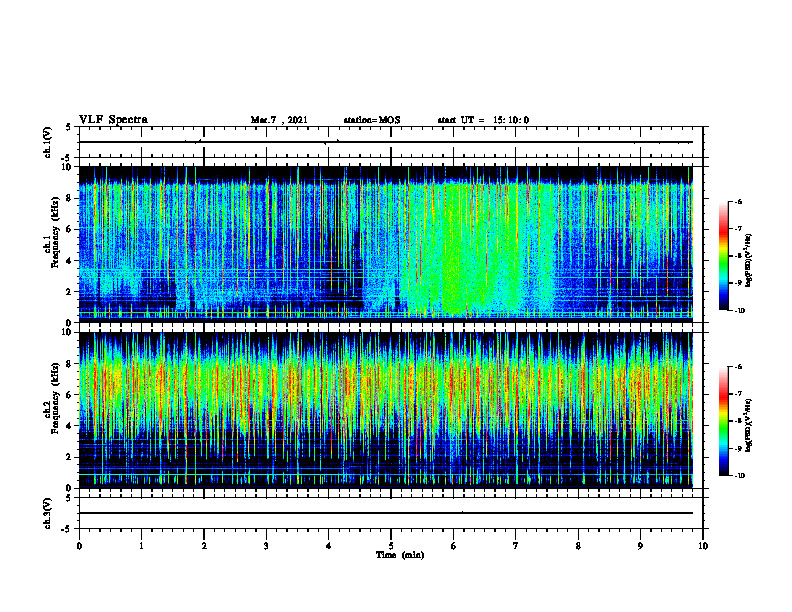
Task: Click the red-yellow band in ch.2 spectrogram
Action: coord(386,384)
